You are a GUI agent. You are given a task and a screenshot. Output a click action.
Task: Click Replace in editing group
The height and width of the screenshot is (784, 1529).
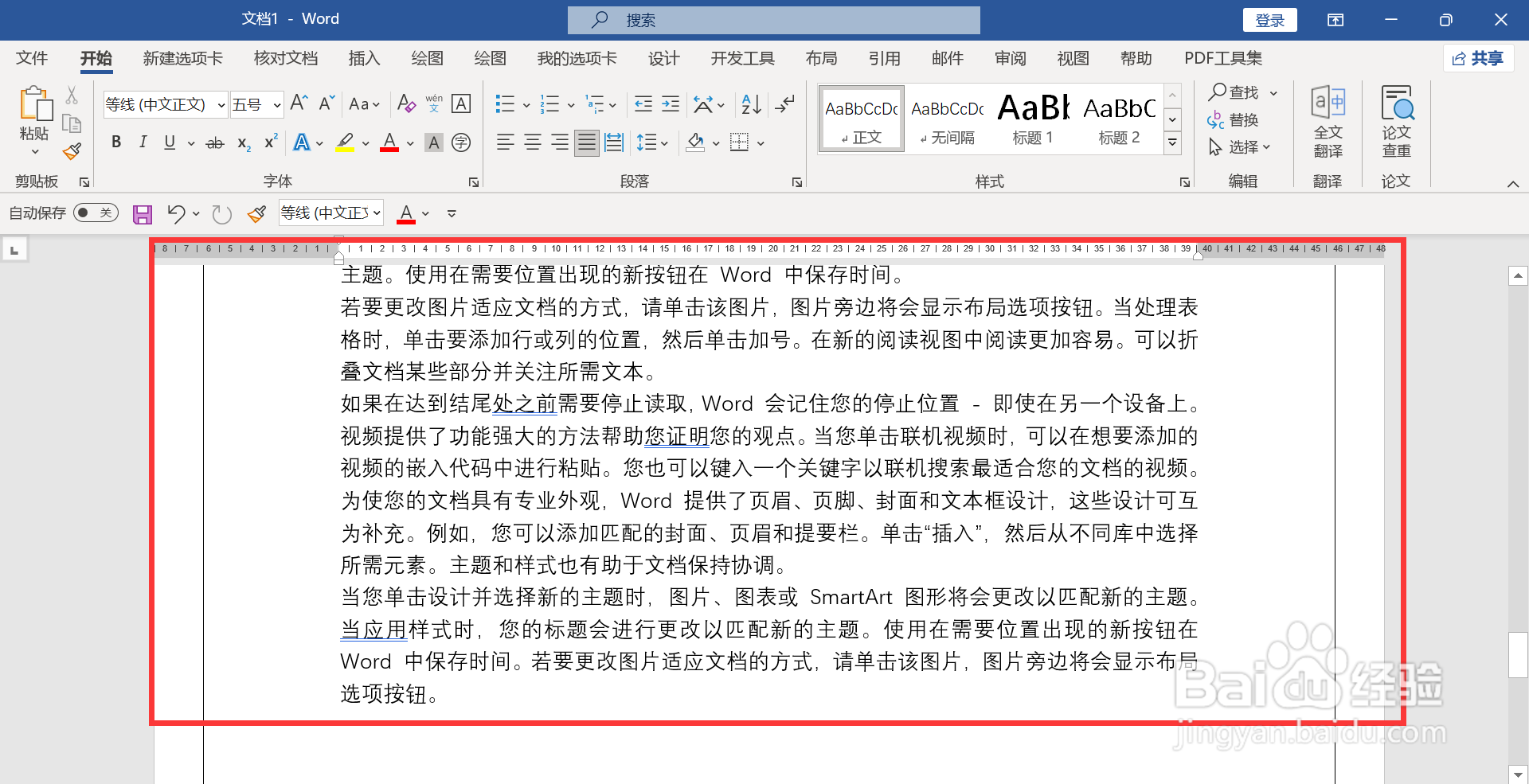click(1233, 120)
